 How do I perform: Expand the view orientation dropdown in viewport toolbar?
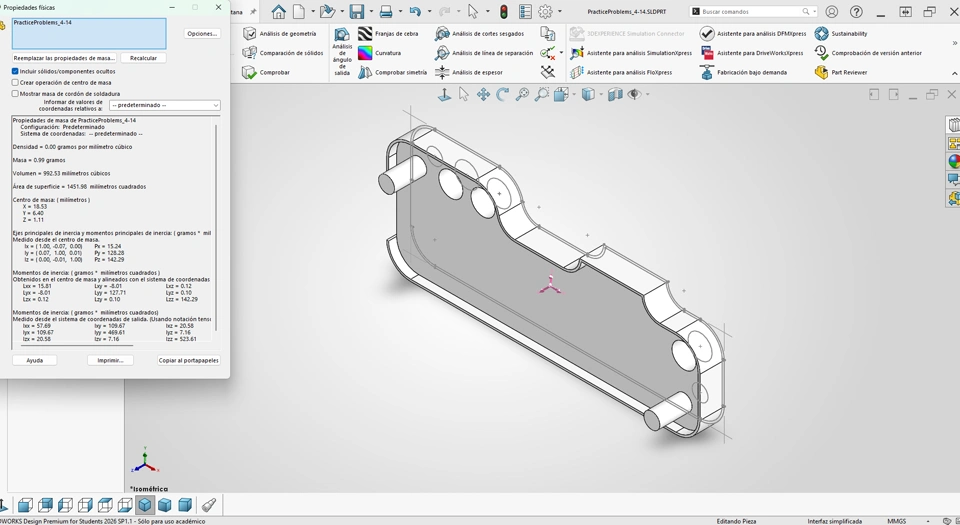point(574,94)
